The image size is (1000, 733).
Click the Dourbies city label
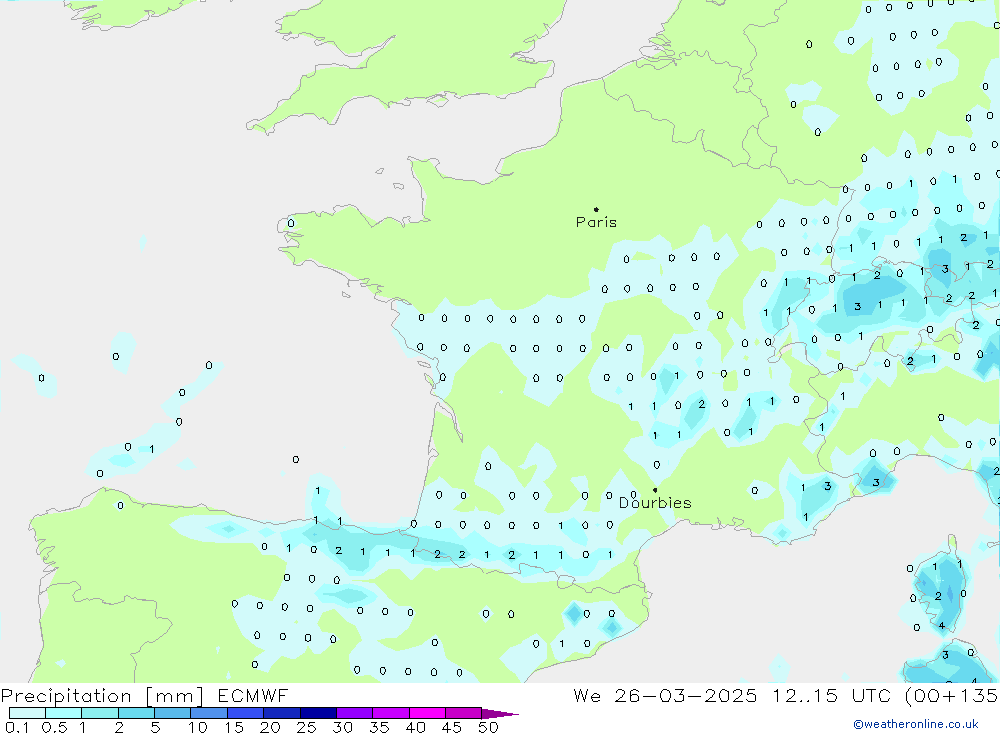(655, 503)
